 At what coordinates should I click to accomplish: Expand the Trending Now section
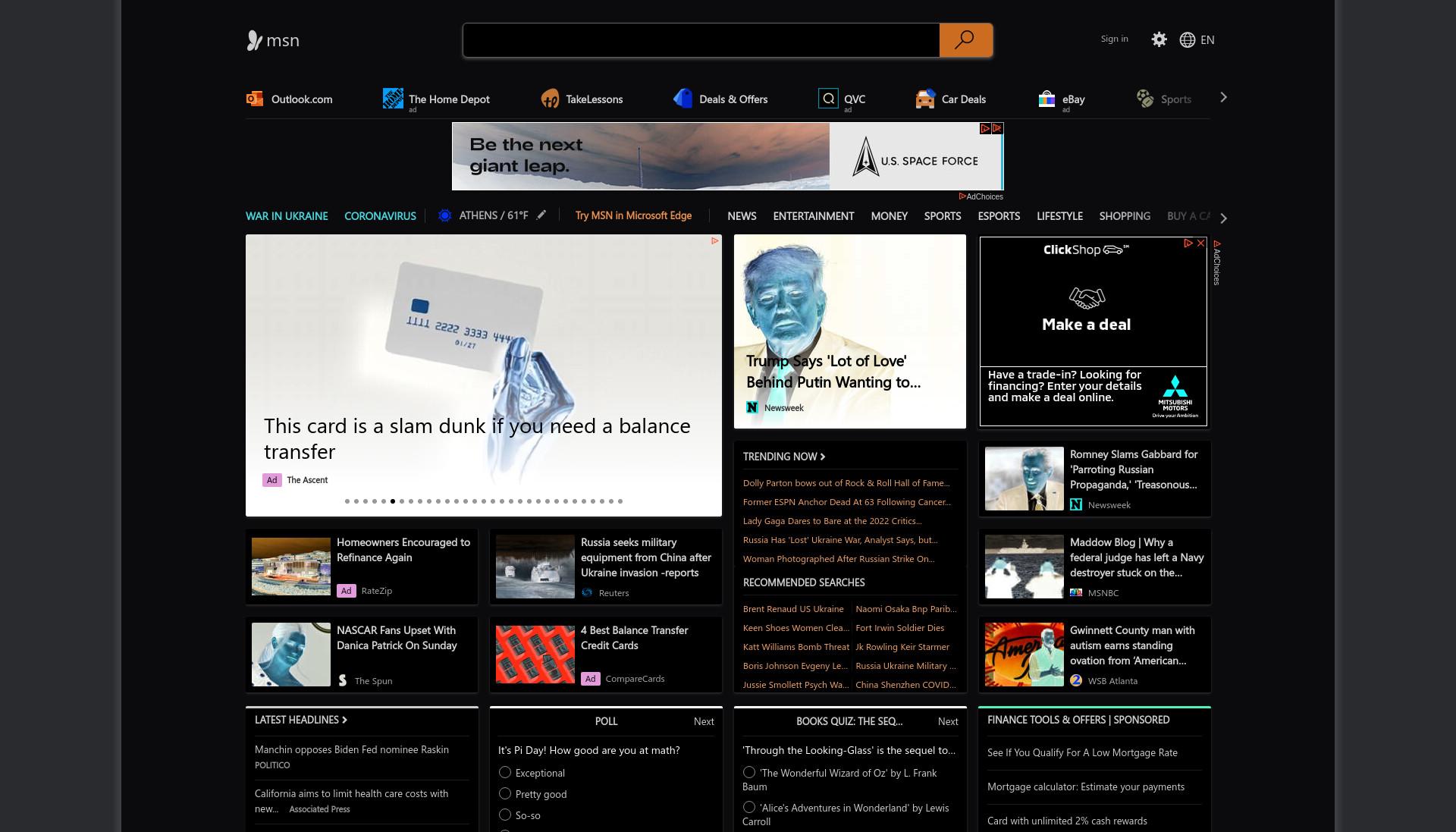coord(784,457)
